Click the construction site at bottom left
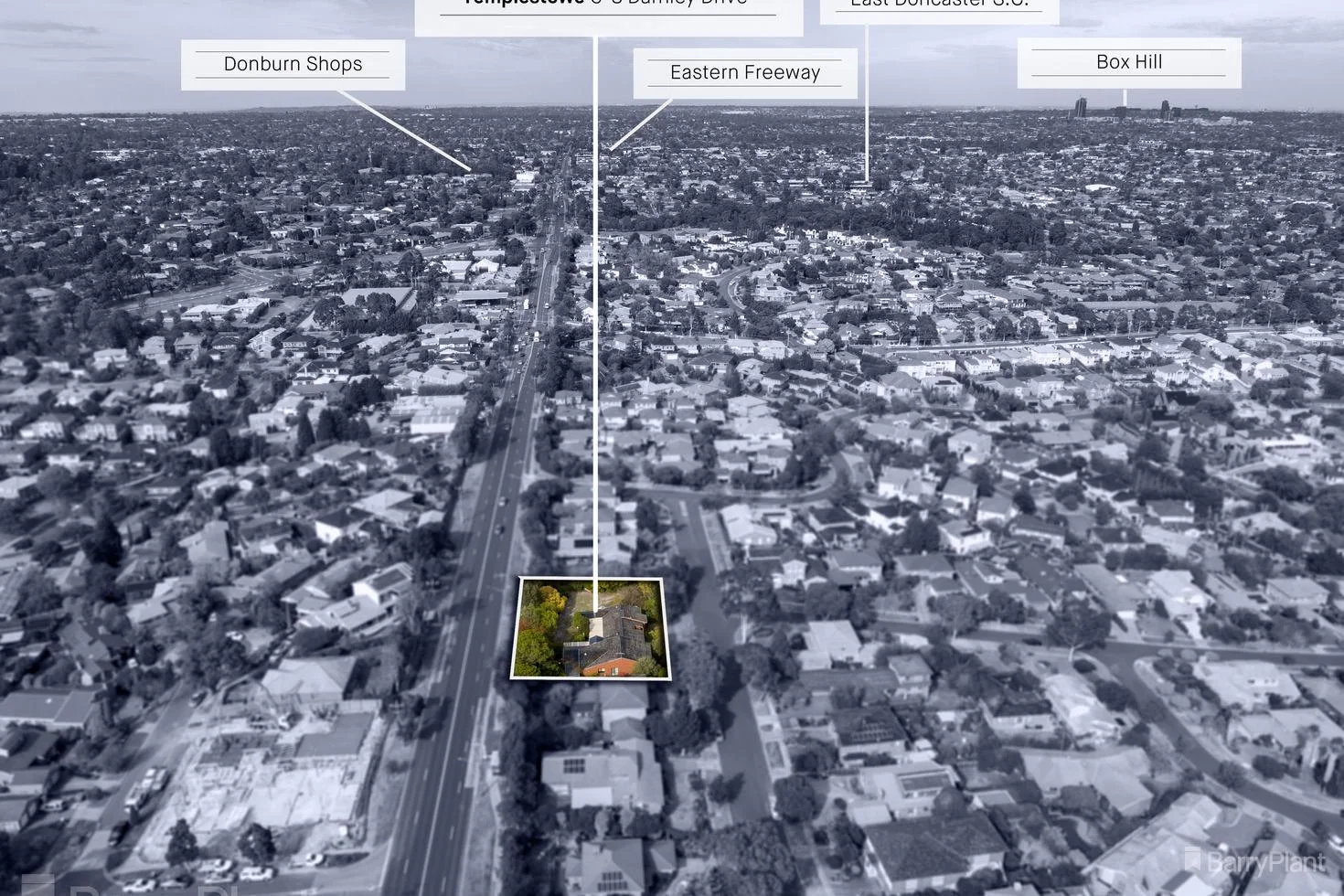The image size is (1344, 896). click(x=265, y=786)
